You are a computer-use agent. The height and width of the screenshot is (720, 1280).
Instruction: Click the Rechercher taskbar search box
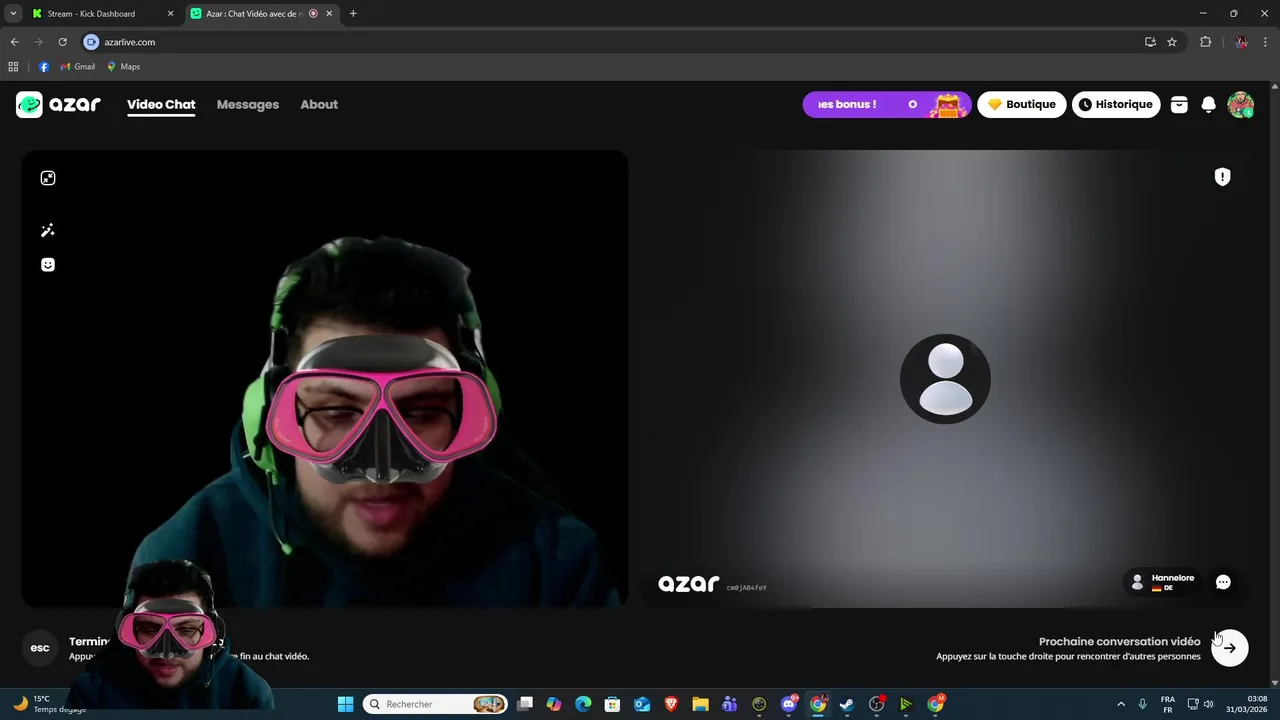pos(435,704)
